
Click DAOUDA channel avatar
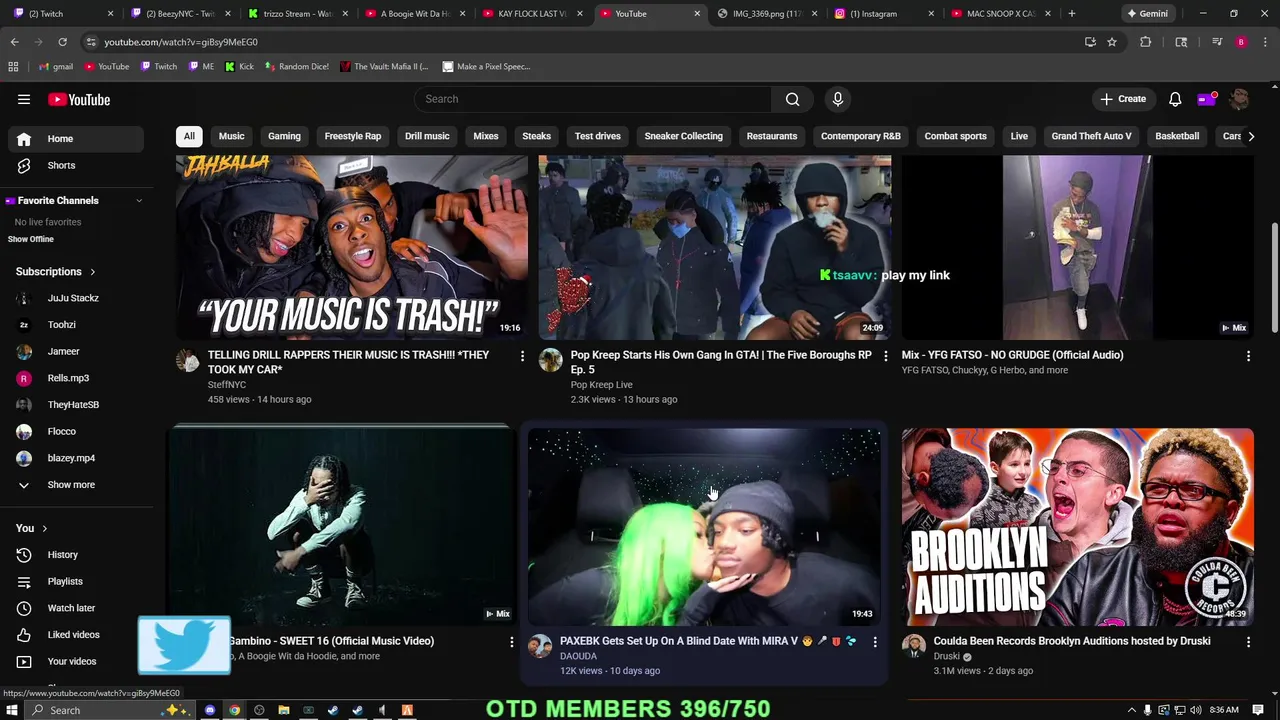click(540, 647)
